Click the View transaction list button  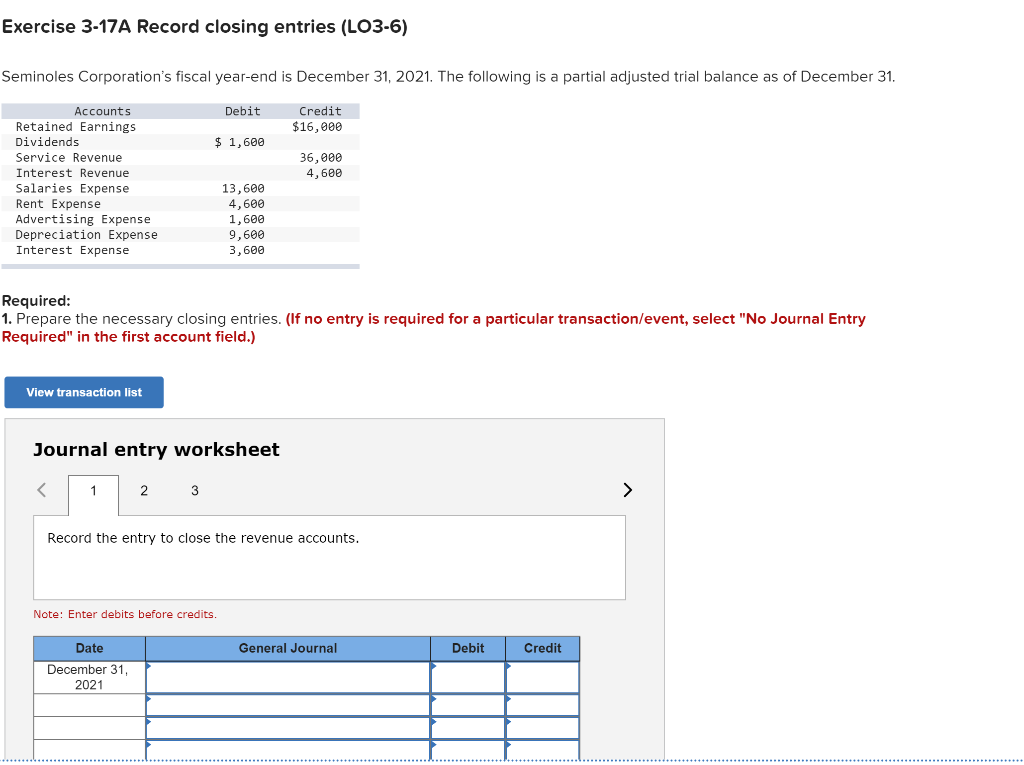pyautogui.click(x=83, y=392)
